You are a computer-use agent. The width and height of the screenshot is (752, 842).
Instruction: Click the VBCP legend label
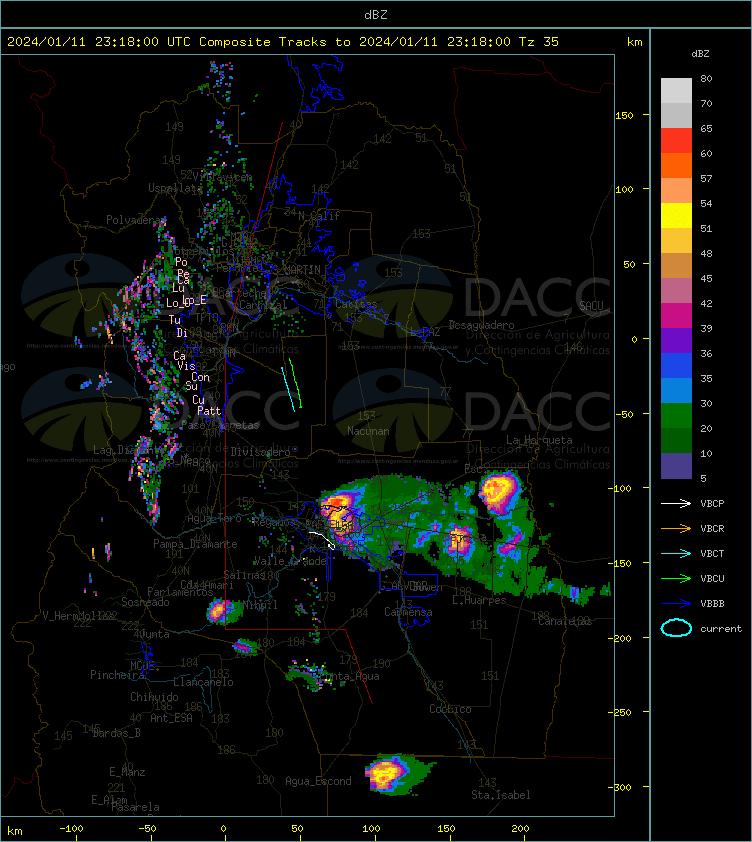712,504
